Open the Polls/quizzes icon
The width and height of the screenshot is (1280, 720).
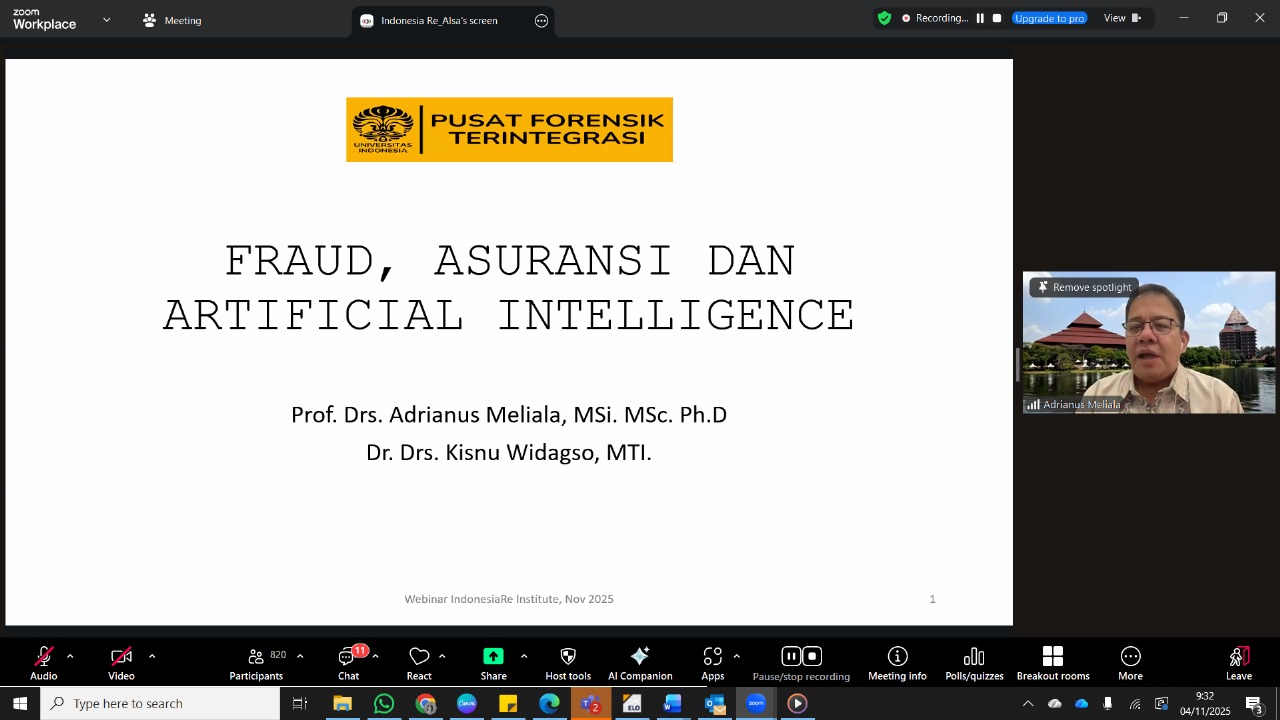pos(974,662)
